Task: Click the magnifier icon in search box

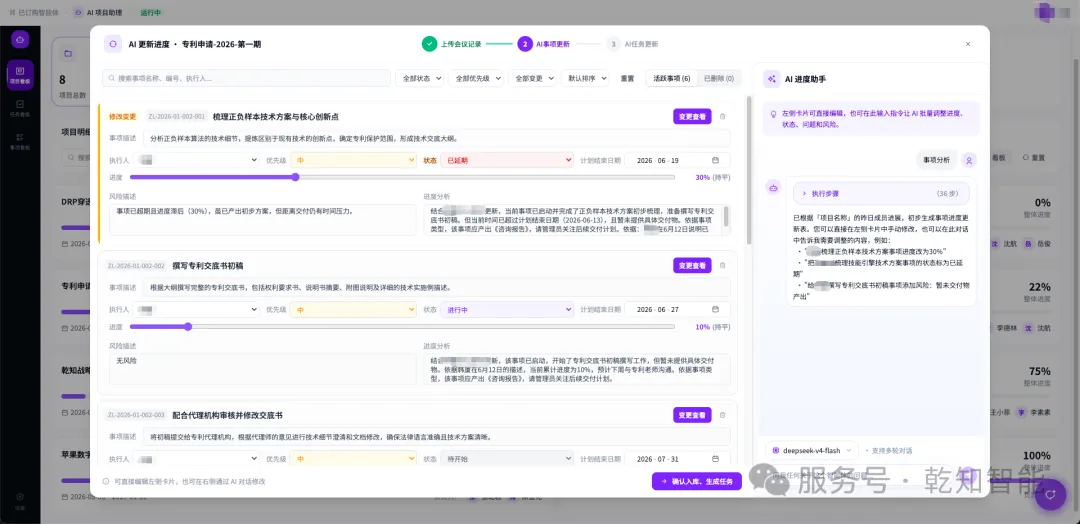Action: point(111,78)
